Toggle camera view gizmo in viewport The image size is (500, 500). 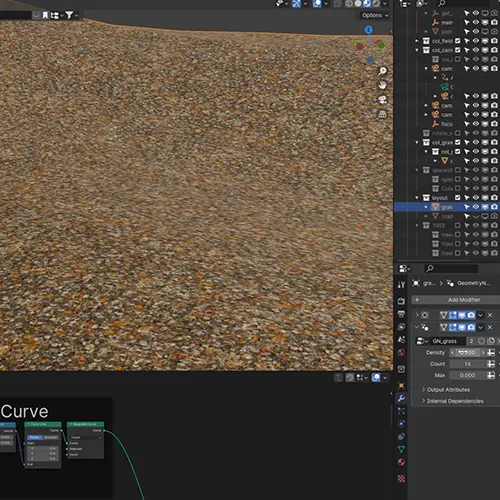pos(382,100)
